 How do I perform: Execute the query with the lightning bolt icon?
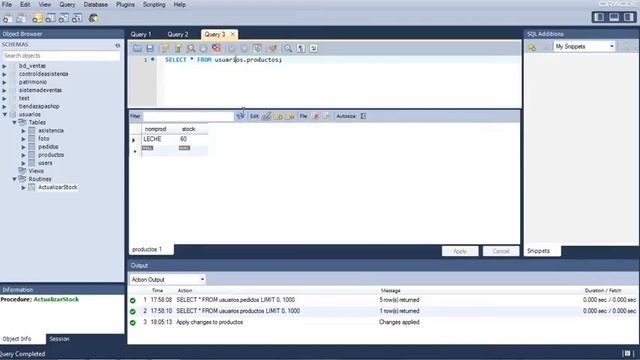(x=164, y=49)
